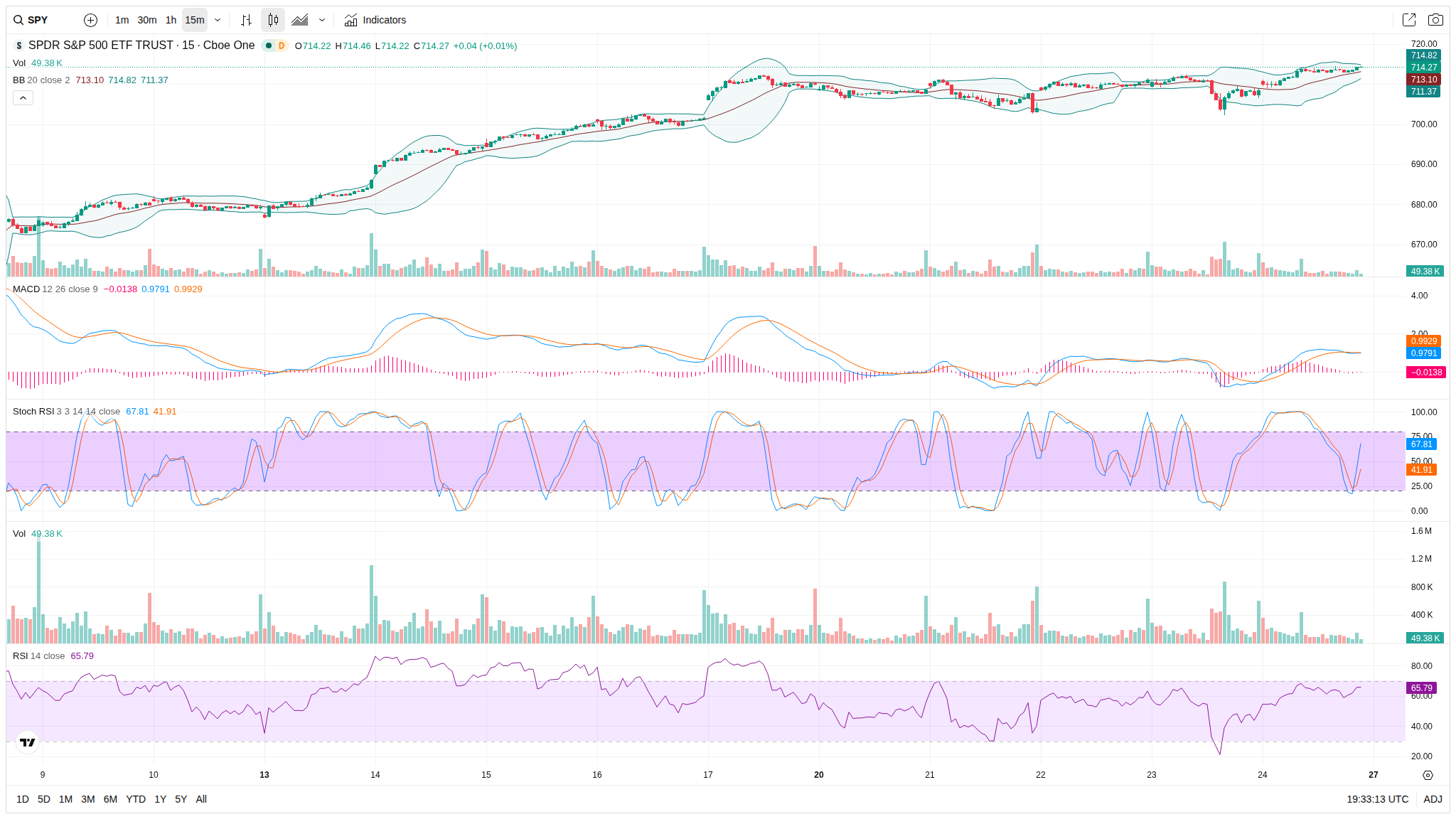Screen dimensions: 1456x819
Task: Click the 19:33:13 UTC timezone button
Action: (x=1377, y=799)
